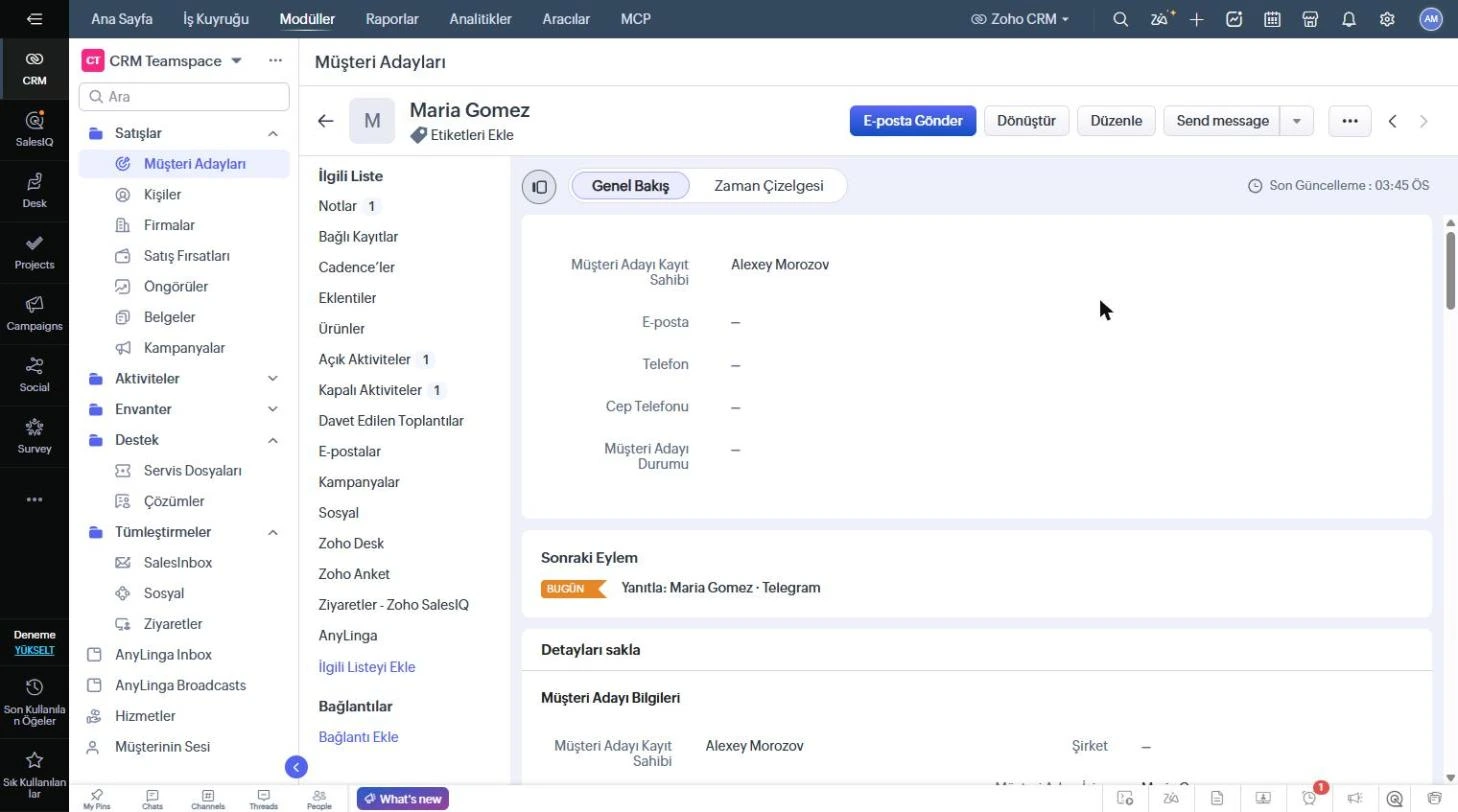This screenshot has height=812, width=1458.
Task: Open Kişiler in the sidebar
Action: [162, 195]
